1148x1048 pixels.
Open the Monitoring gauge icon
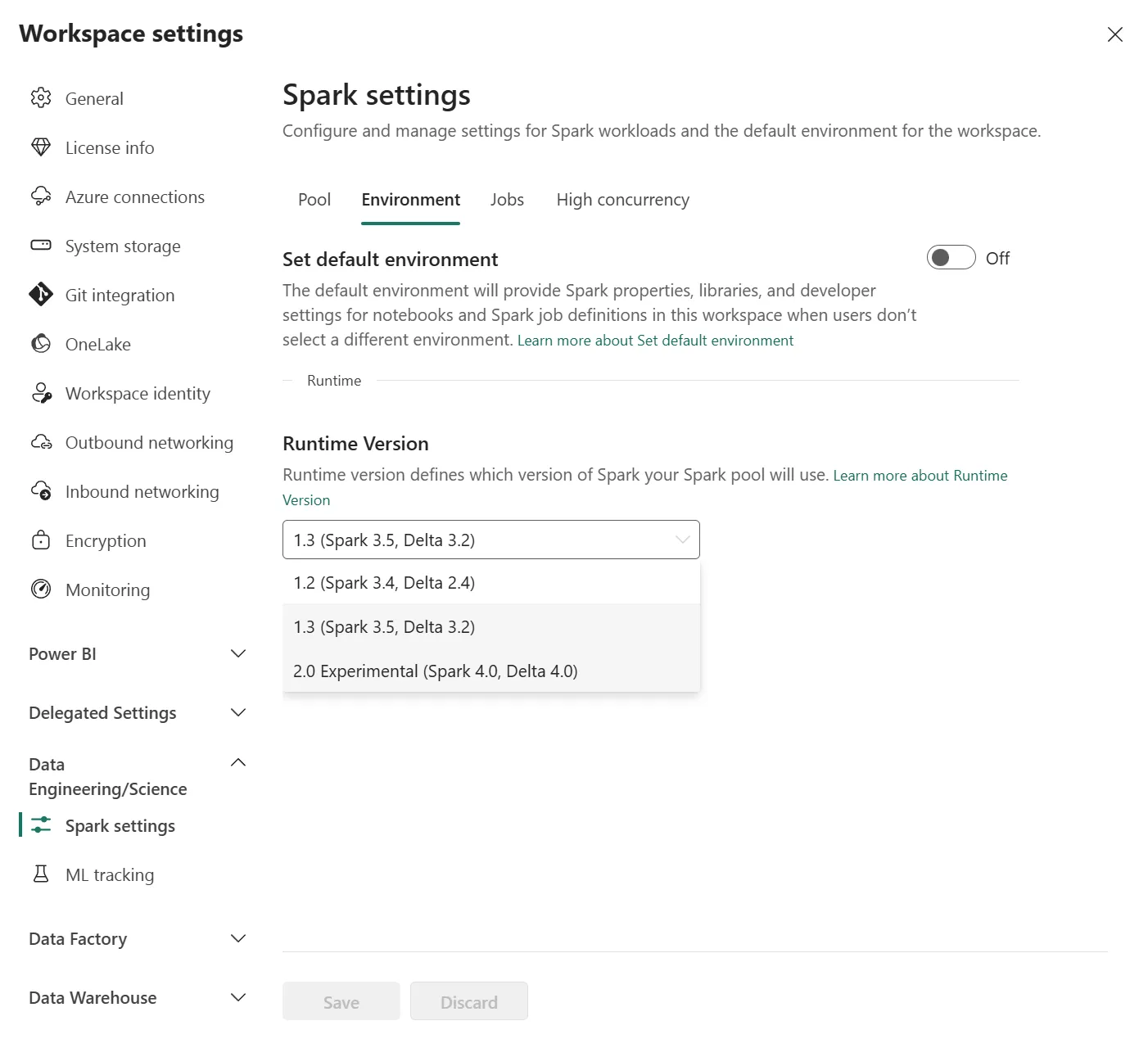[41, 589]
